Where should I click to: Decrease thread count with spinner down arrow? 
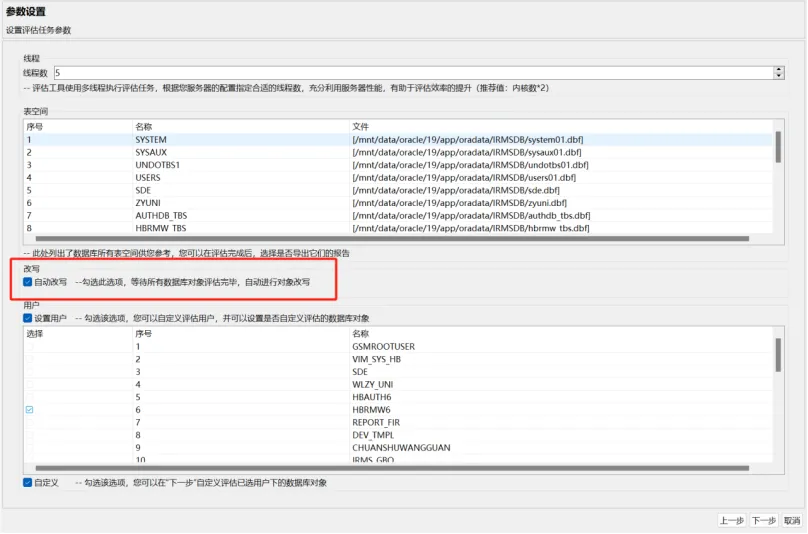(x=779, y=76)
